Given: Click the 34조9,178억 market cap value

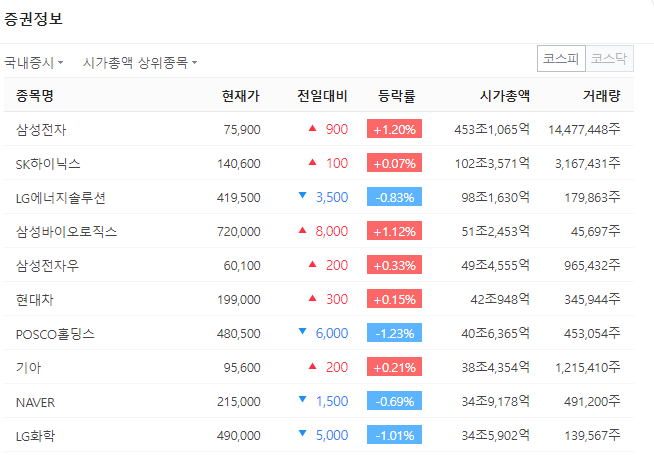Looking at the screenshot, I should click(x=496, y=402).
